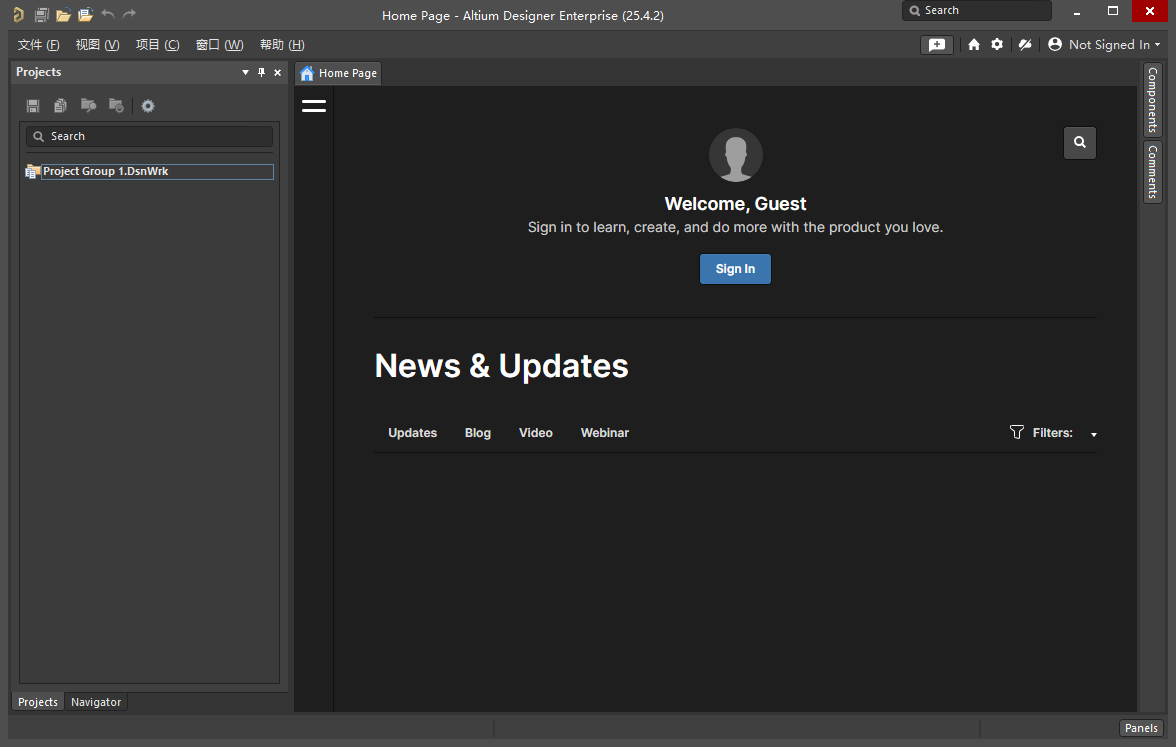Viewport: 1176px width, 747px height.
Task: Click the Guest profile avatar
Action: [x=736, y=155]
